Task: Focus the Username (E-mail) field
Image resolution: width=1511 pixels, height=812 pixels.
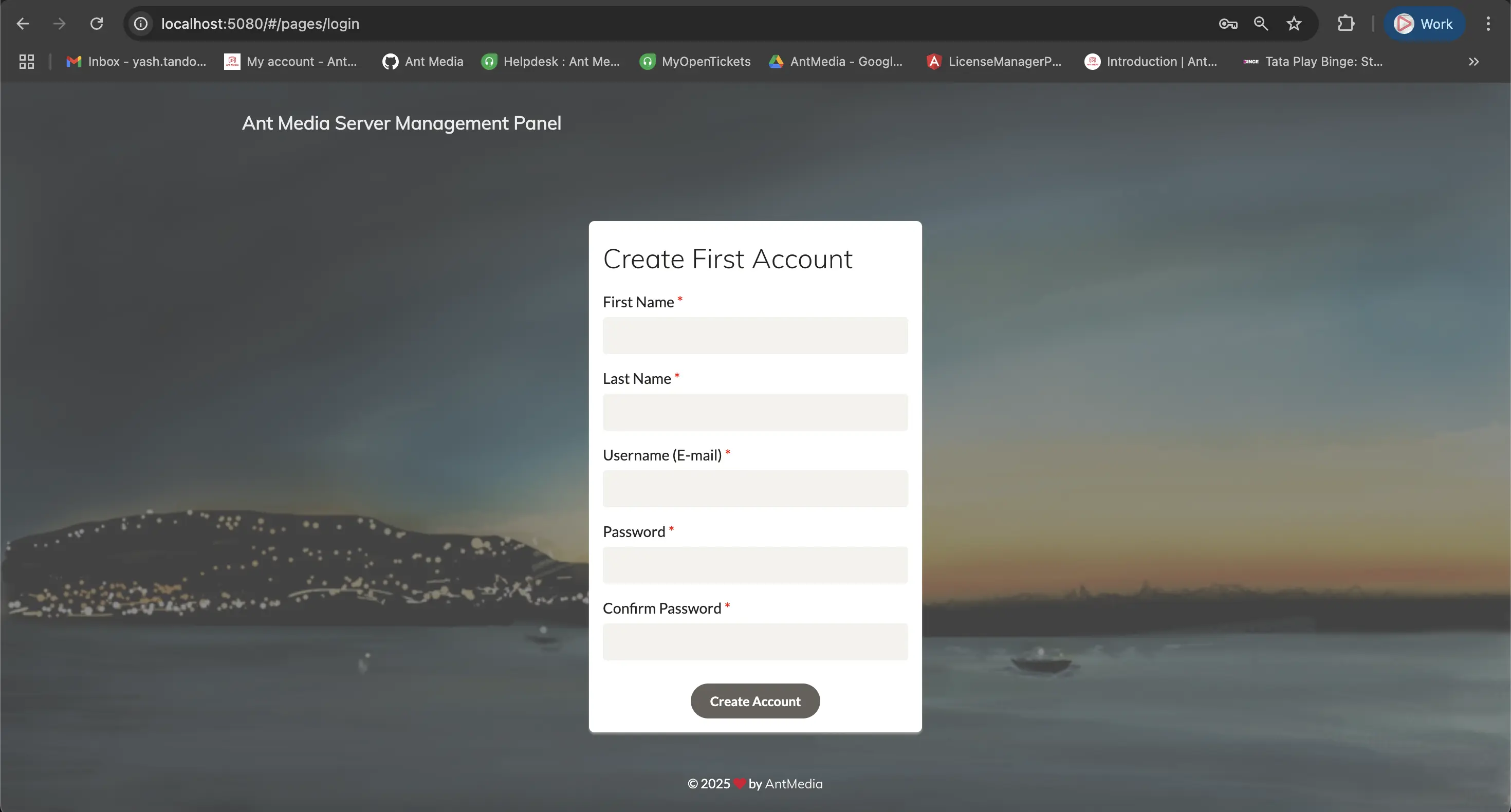Action: 755,489
